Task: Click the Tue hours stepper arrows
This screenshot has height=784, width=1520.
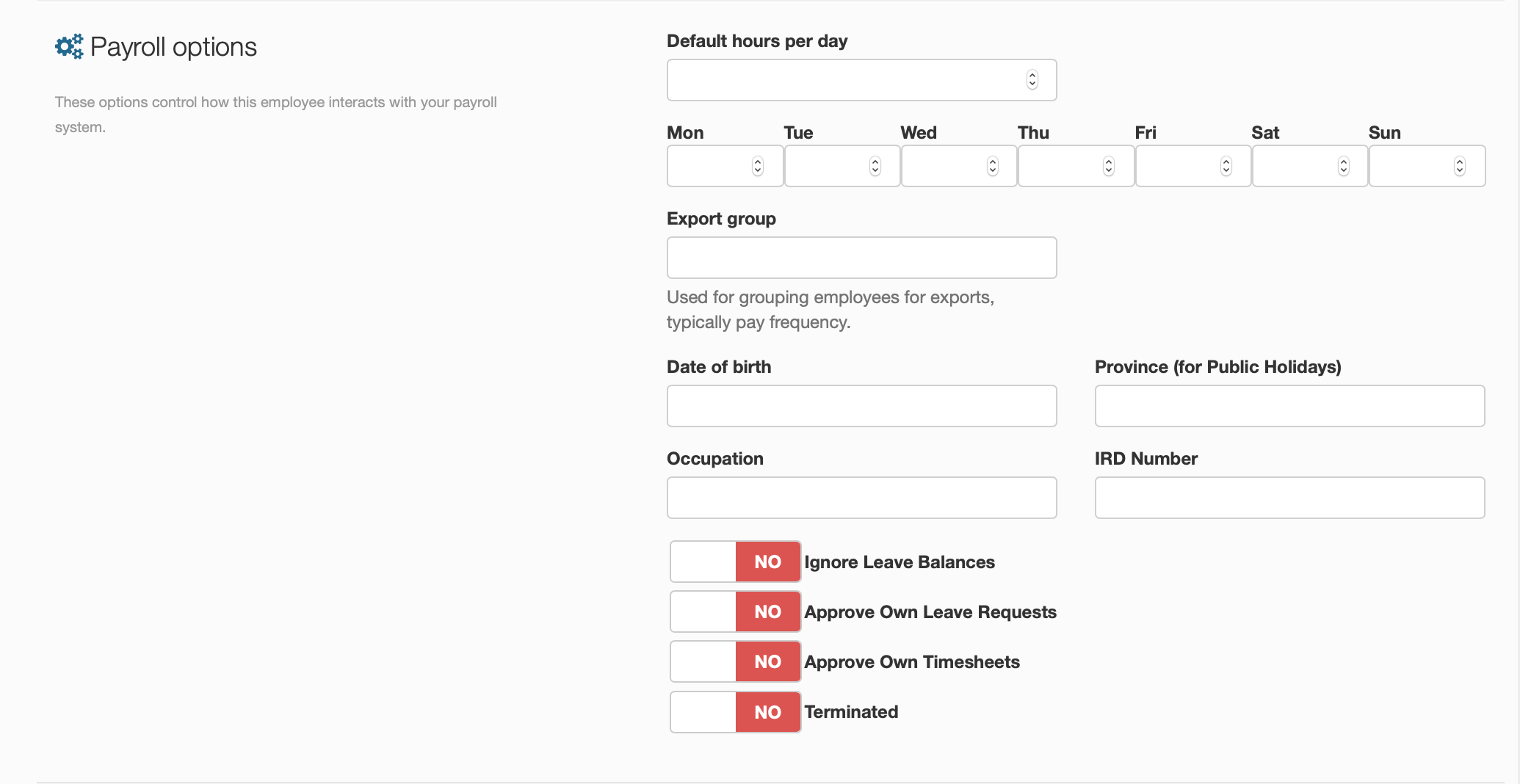Action: point(875,167)
